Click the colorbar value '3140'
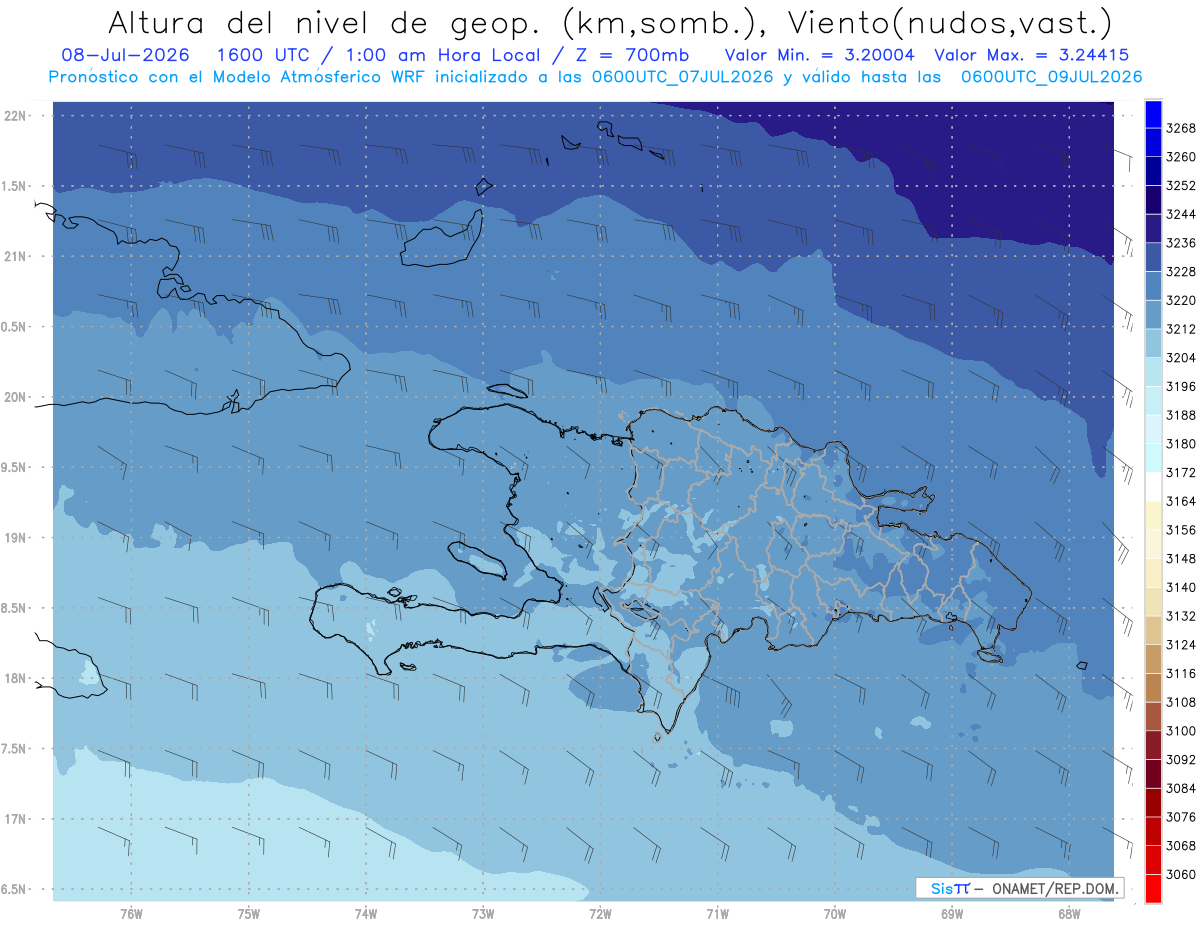 [x=1181, y=587]
